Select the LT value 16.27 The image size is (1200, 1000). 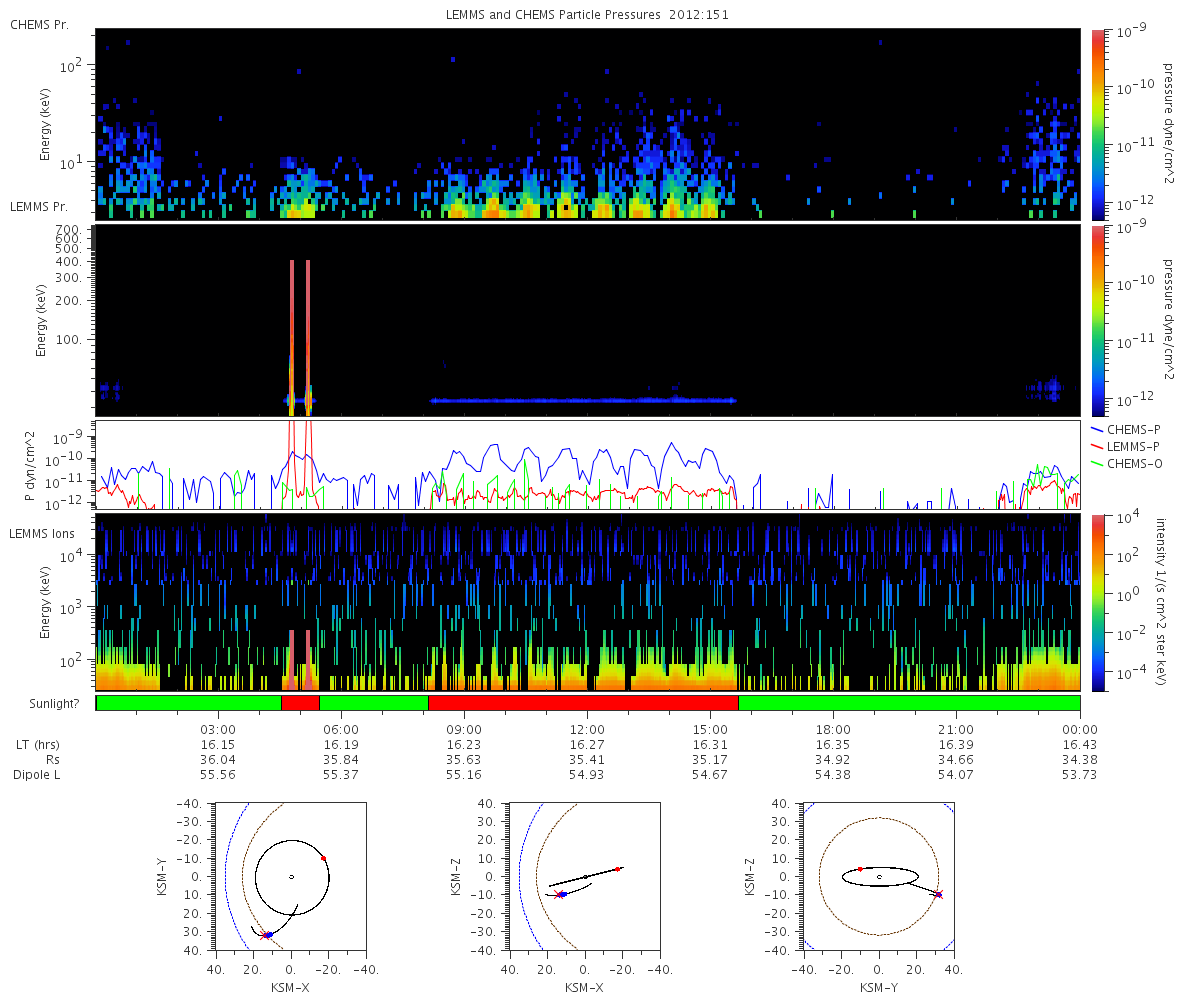pos(587,745)
